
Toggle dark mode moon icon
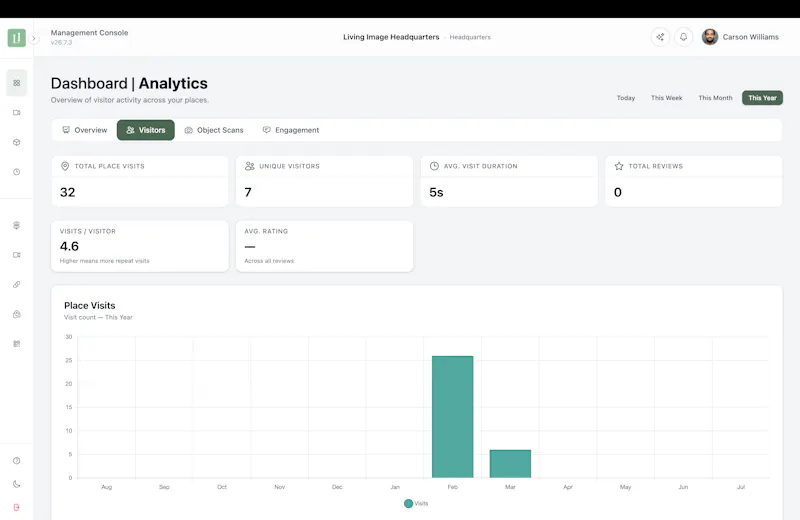16,484
